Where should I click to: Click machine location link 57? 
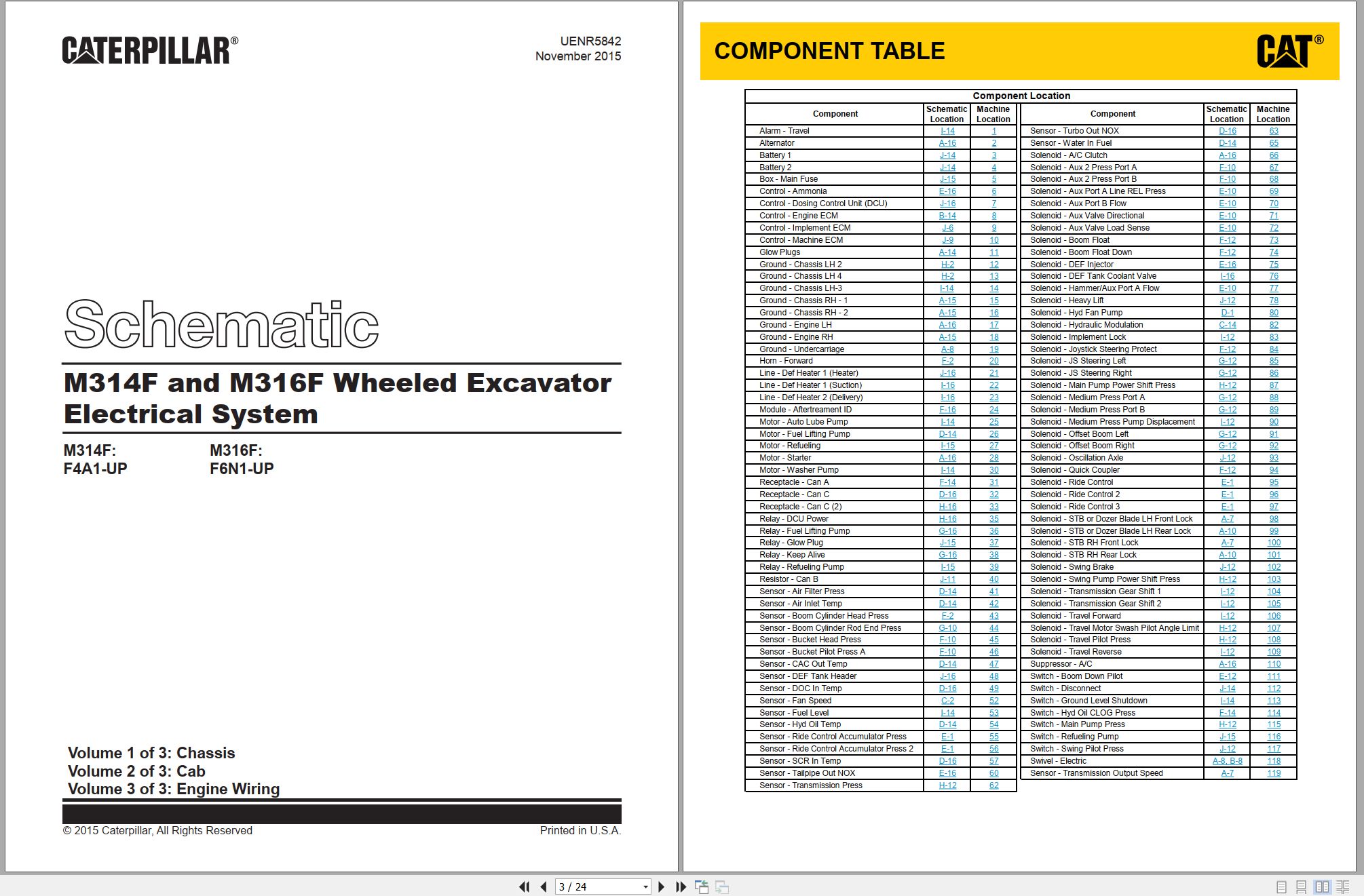pos(994,761)
